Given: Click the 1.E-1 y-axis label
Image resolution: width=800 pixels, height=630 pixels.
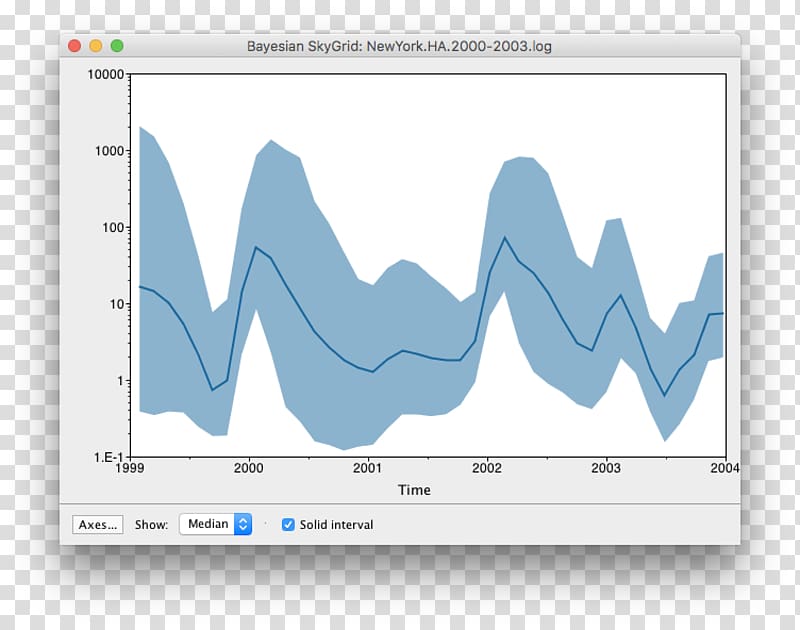Looking at the screenshot, I should (108, 457).
